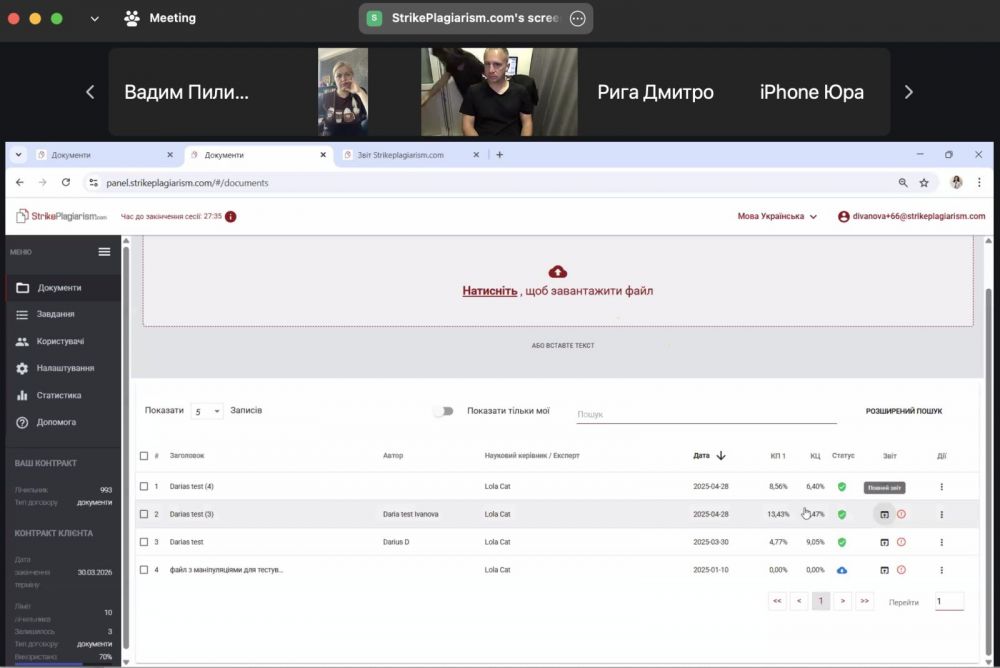Screen dimensions: 1000x668
Task: Go to next page with > button
Action: click(x=842, y=601)
